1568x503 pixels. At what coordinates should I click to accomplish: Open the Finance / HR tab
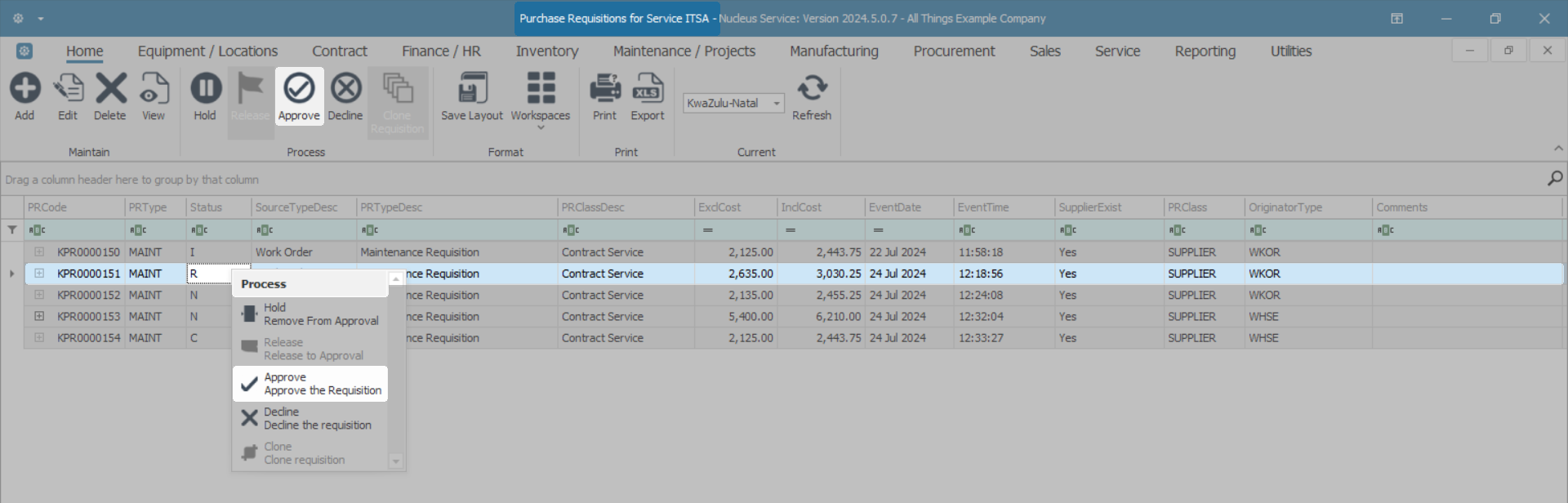pyautogui.click(x=441, y=51)
